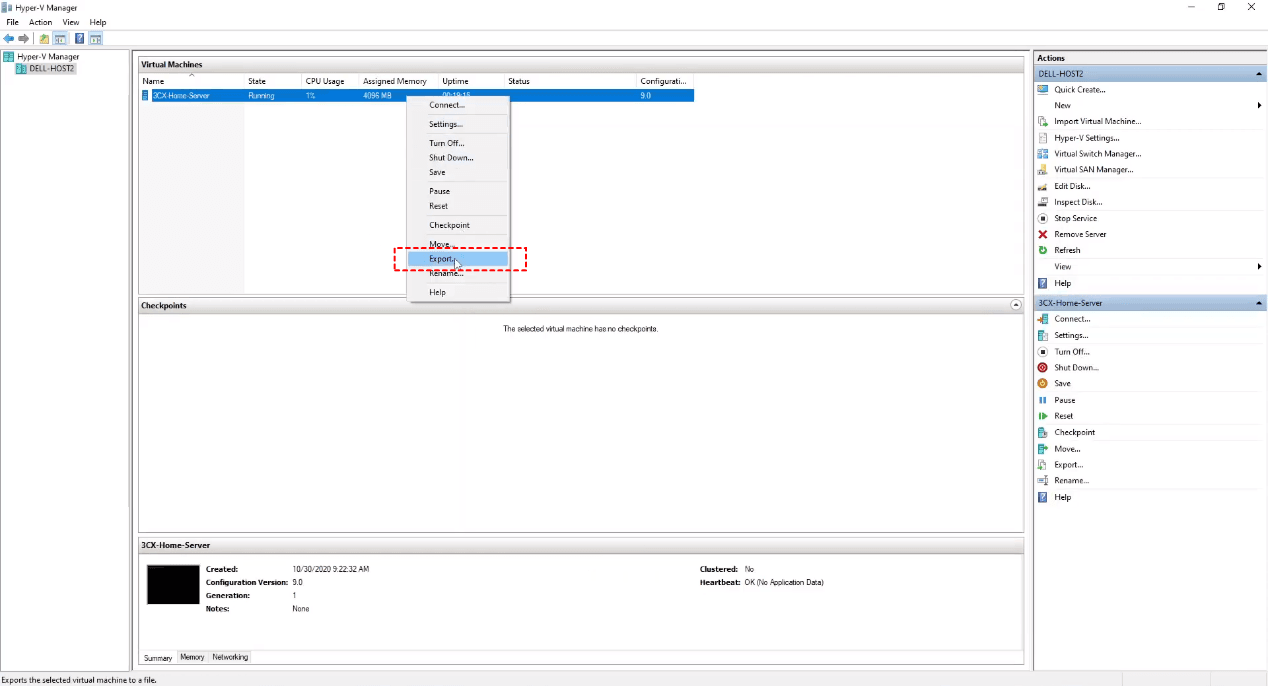Open the Action menu
Screen dimensions: 1268x686
pyautogui.click(x=41, y=22)
